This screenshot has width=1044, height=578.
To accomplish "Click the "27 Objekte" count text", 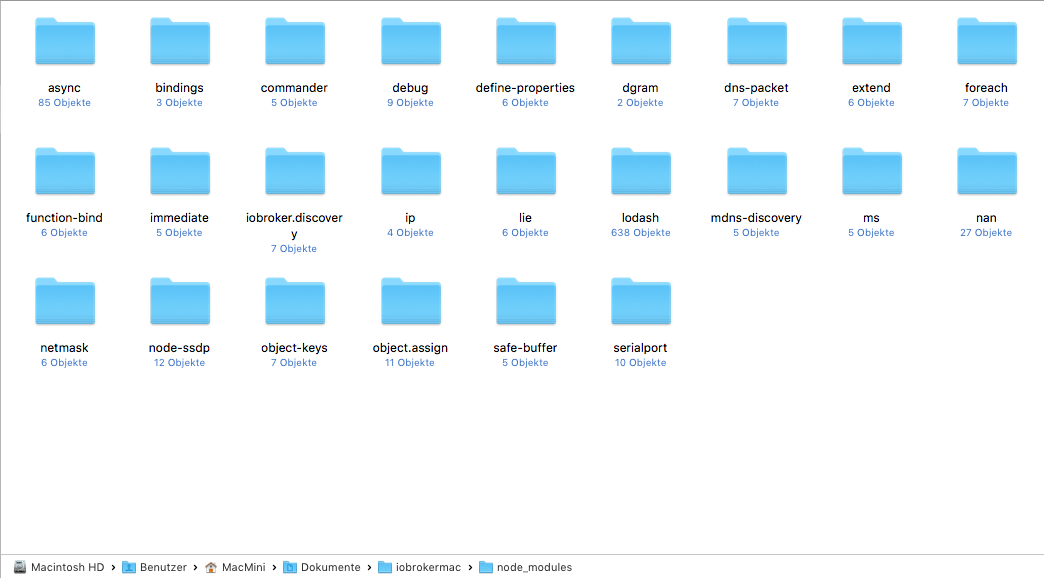I will pos(986,232).
